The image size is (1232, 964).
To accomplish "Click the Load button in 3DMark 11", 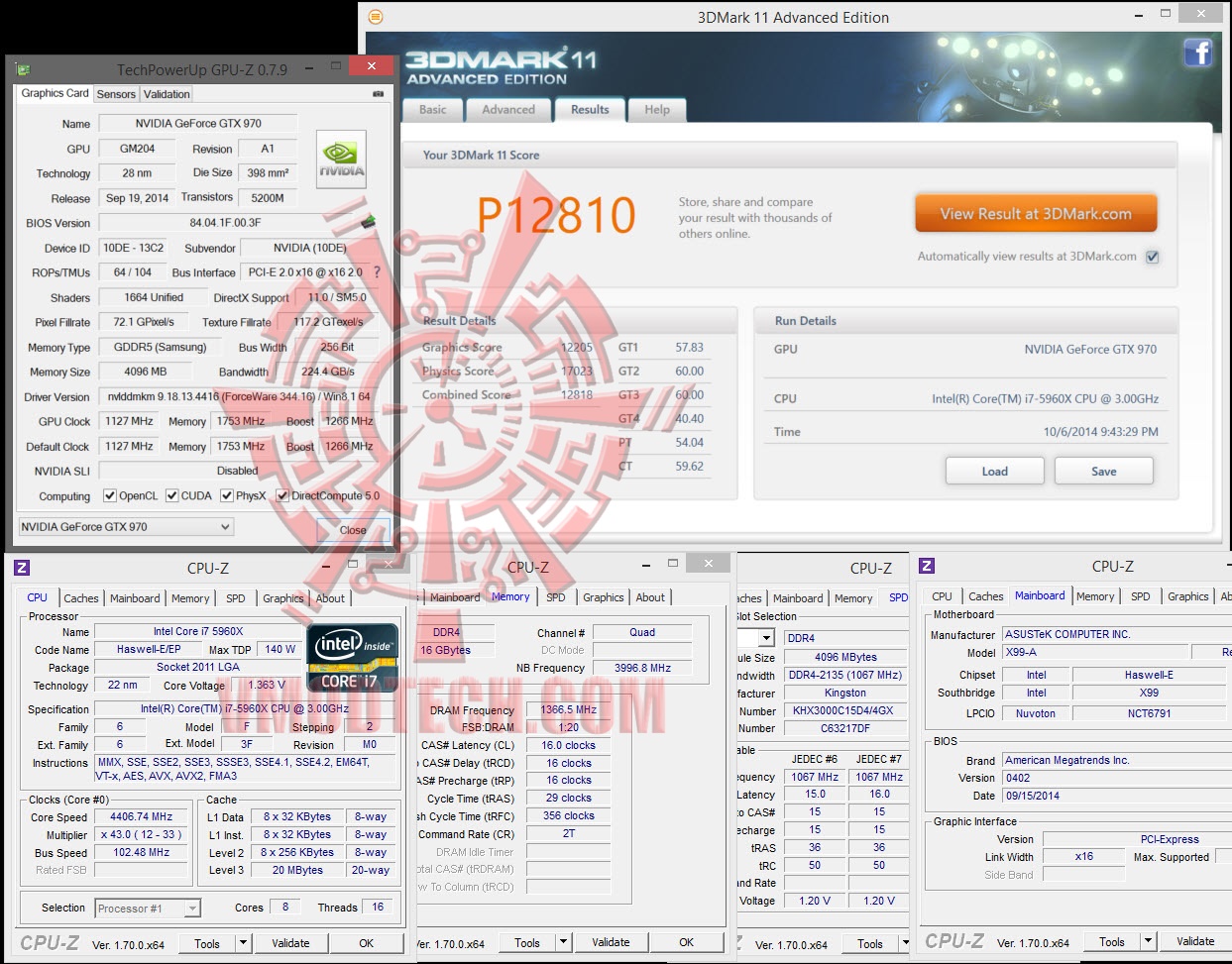I will point(995,471).
